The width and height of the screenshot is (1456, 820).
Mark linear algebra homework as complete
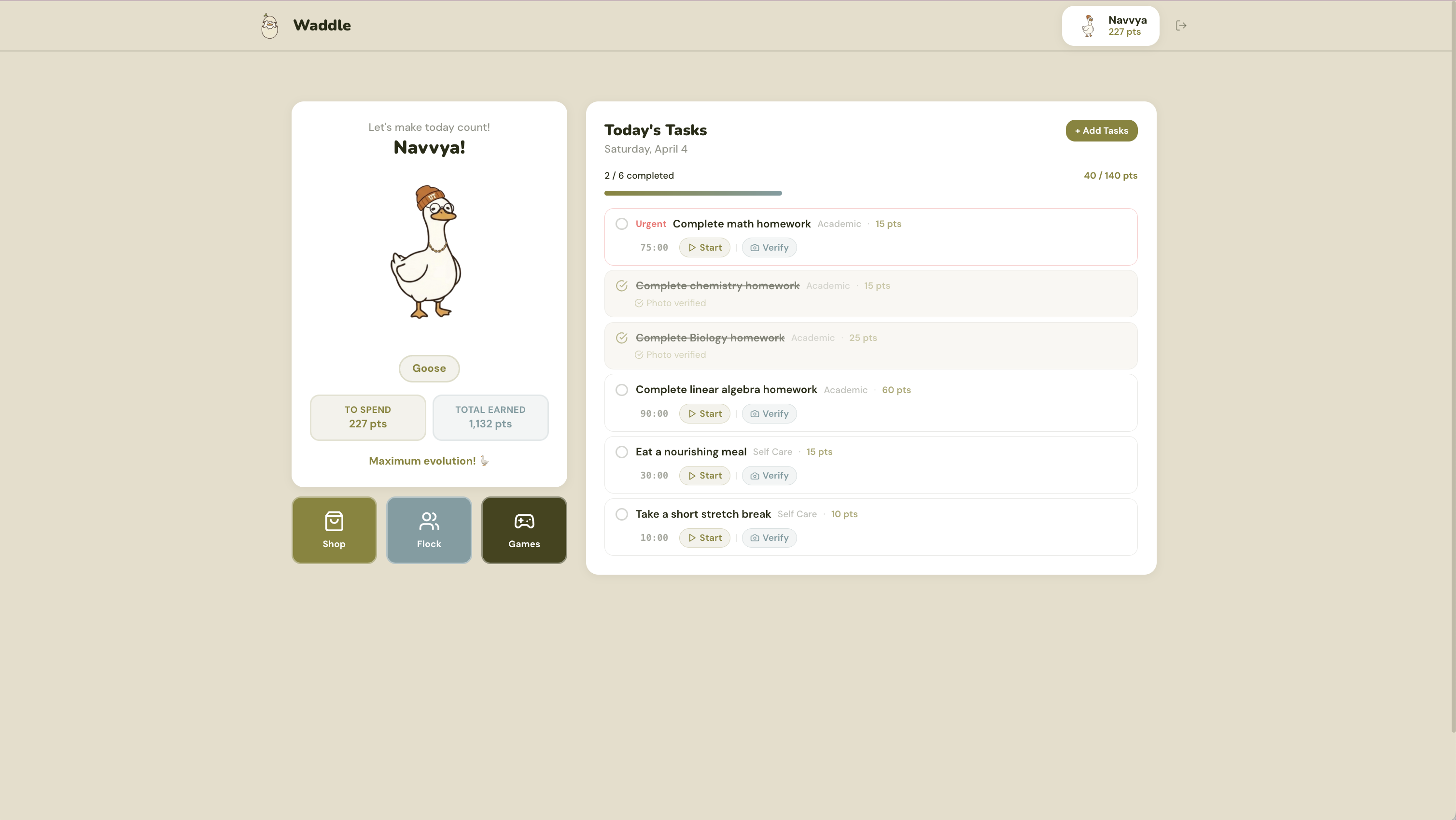pos(621,390)
